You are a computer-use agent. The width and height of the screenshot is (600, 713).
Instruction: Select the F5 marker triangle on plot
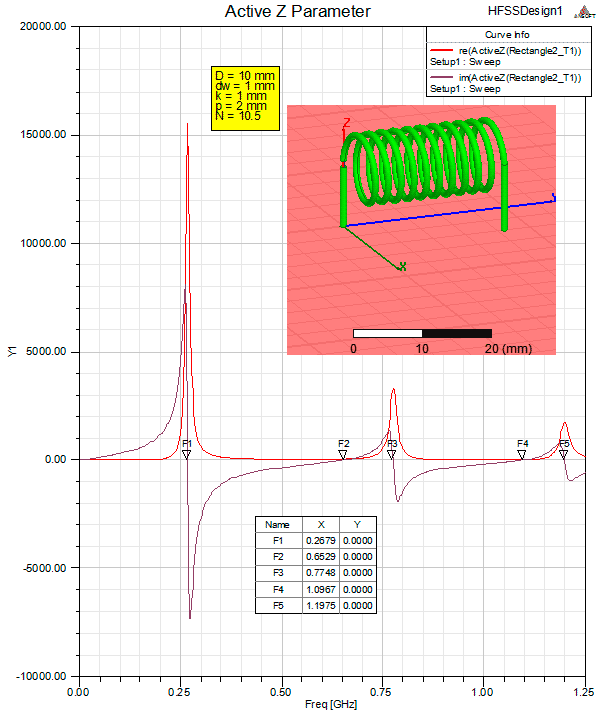(x=564, y=454)
